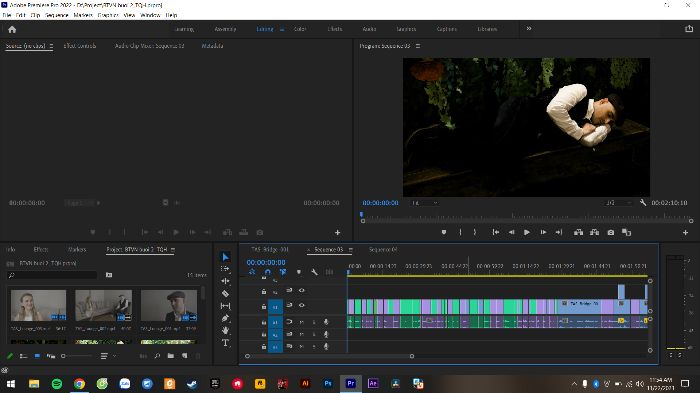Viewport: 700px width, 393px height.
Task: Open Comparison View in Program monitor
Action: point(627,232)
